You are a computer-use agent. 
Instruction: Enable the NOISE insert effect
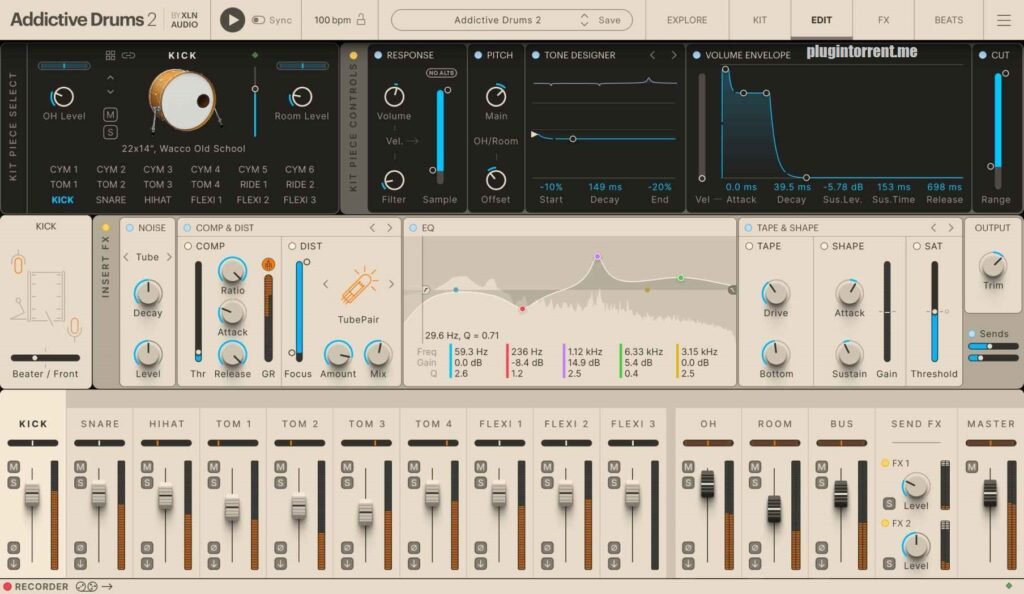[x=130, y=228]
